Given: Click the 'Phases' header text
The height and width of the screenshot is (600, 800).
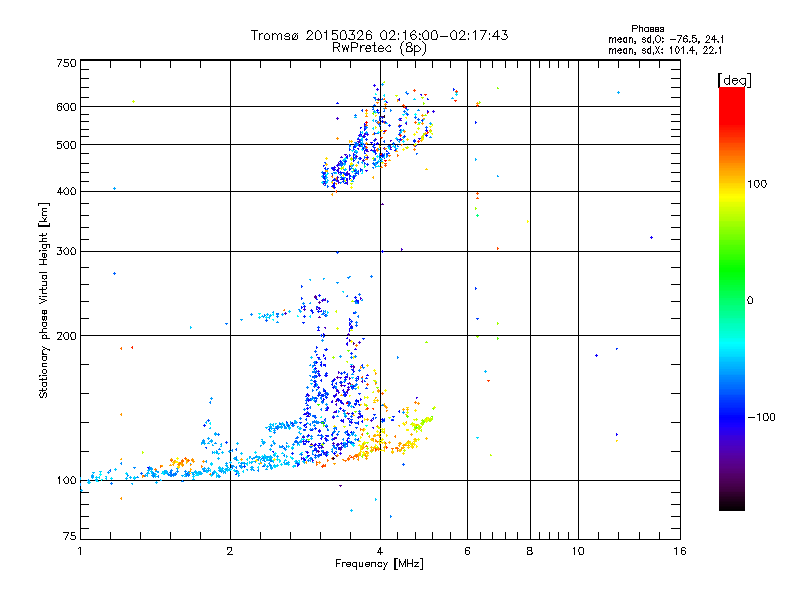Looking at the screenshot, I should 647,29.
